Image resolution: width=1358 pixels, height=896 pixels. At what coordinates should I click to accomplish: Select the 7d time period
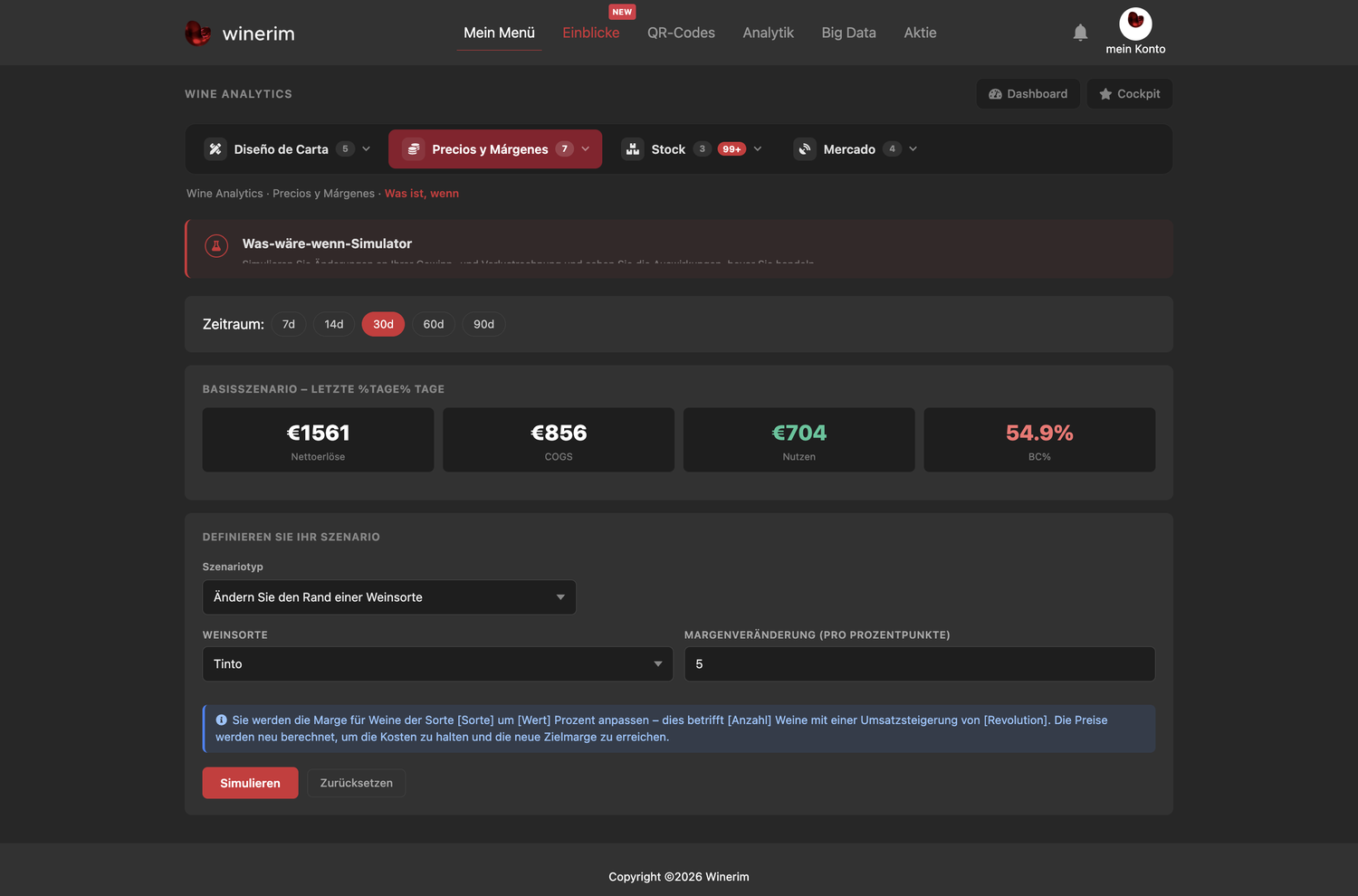(289, 324)
